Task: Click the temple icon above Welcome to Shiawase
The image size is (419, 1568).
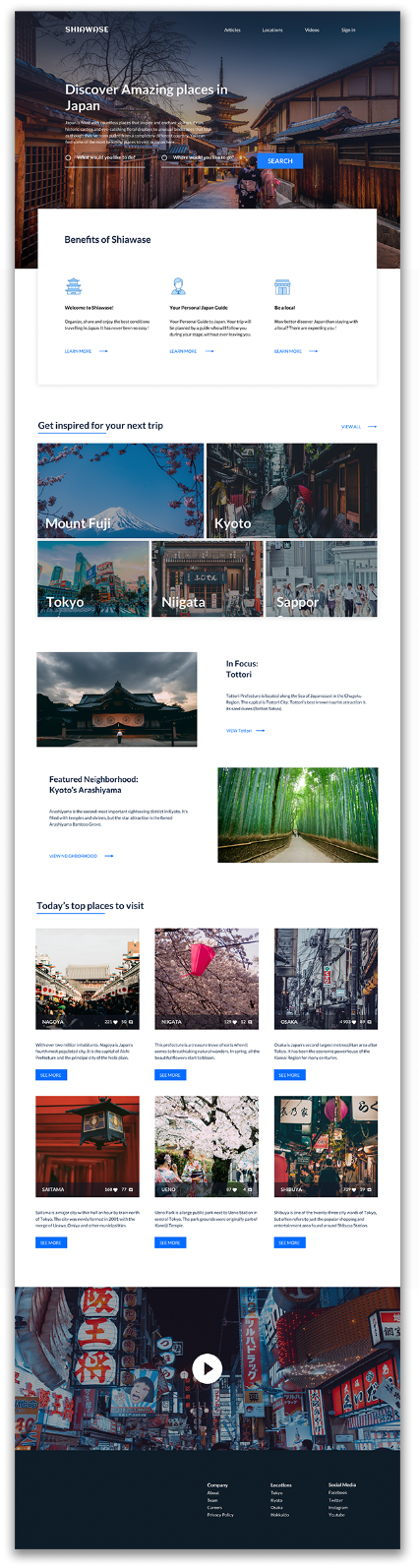Action: [74, 286]
